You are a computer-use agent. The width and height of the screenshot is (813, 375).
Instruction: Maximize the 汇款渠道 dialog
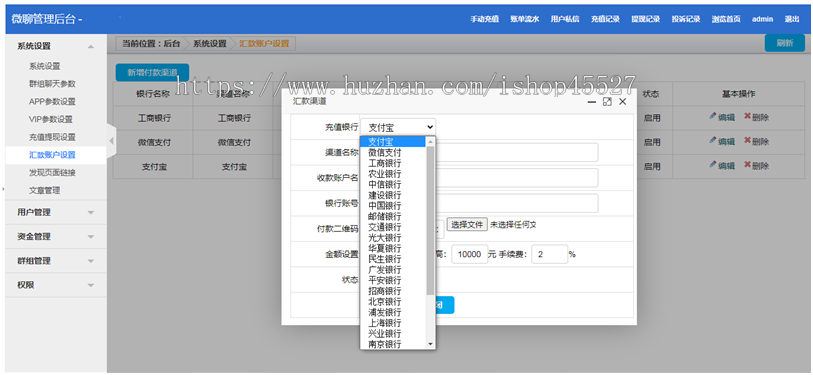607,102
